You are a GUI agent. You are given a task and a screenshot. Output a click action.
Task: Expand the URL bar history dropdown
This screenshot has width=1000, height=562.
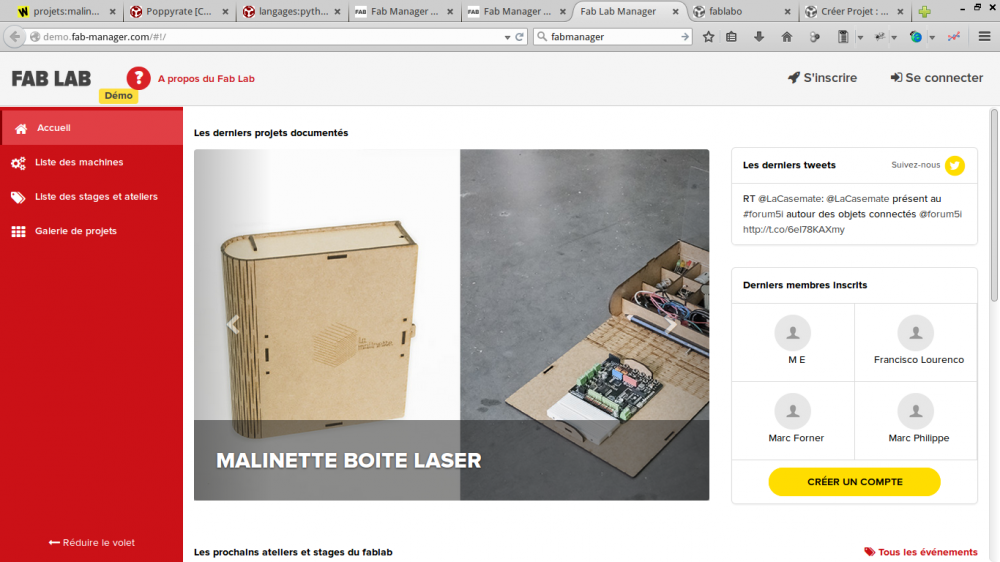tap(507, 37)
